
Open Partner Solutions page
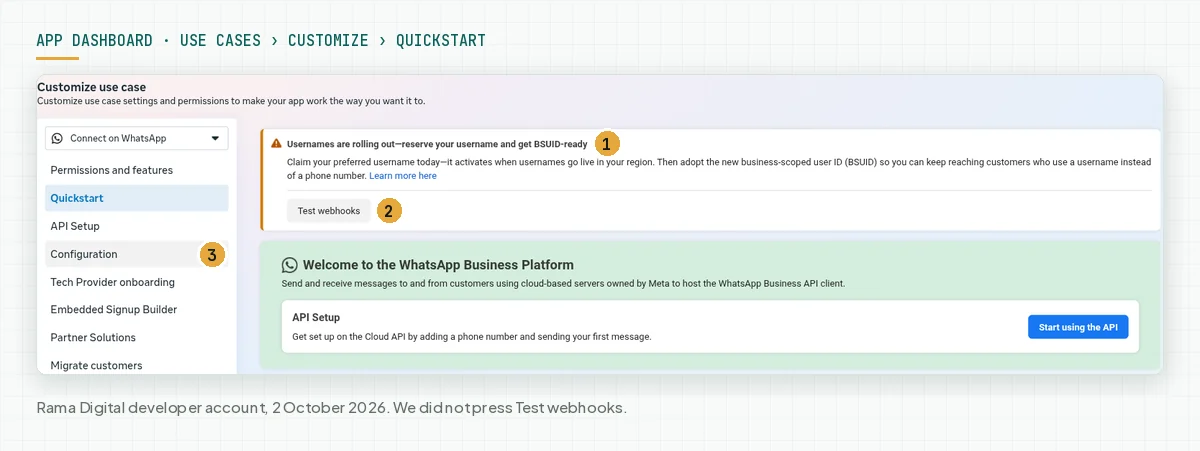137,338
